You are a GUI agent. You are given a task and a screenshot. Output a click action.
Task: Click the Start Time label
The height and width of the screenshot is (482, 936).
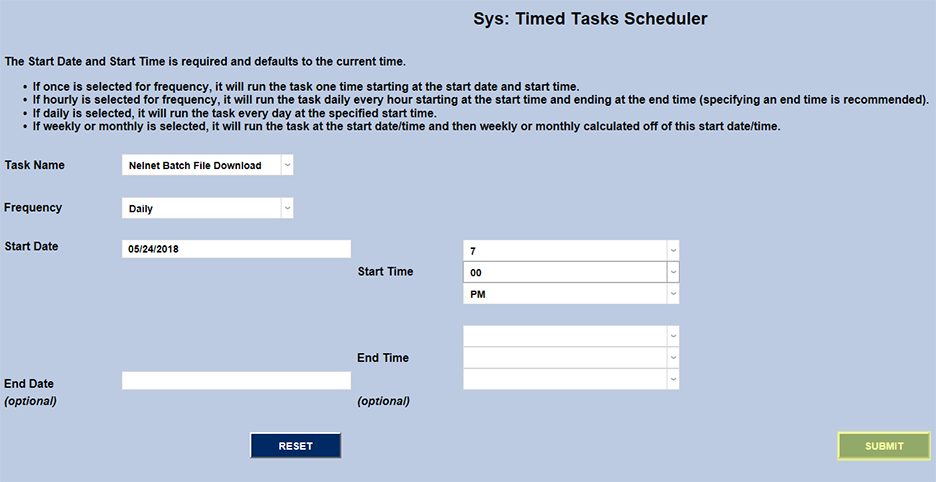coord(385,271)
